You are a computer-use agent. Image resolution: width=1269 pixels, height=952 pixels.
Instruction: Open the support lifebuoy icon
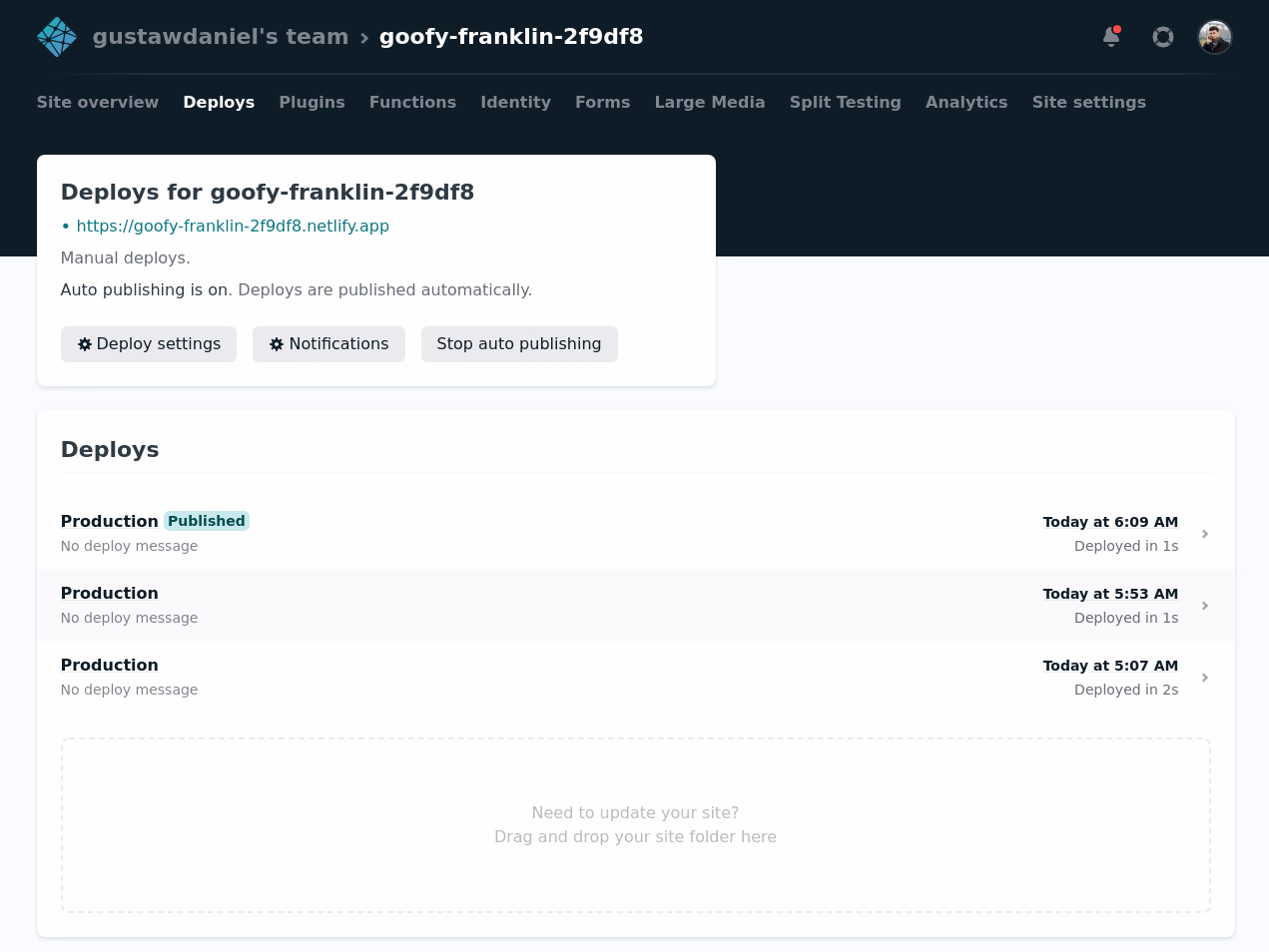click(x=1163, y=37)
